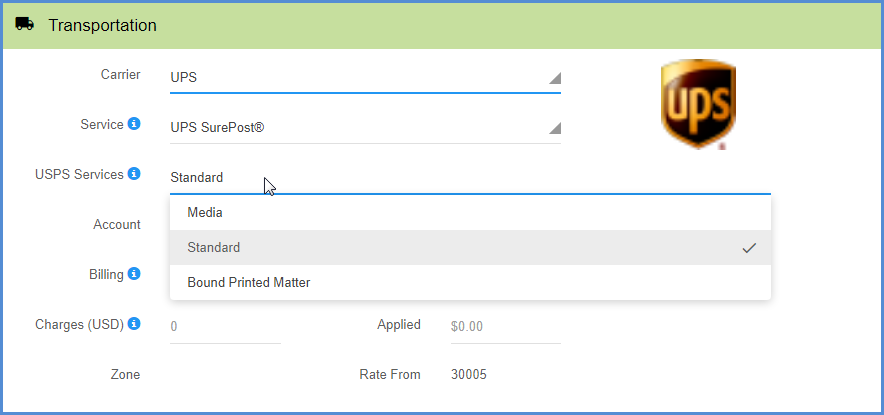The height and width of the screenshot is (415, 884).
Task: Click the UPS SurePost® service value
Action: point(217,128)
